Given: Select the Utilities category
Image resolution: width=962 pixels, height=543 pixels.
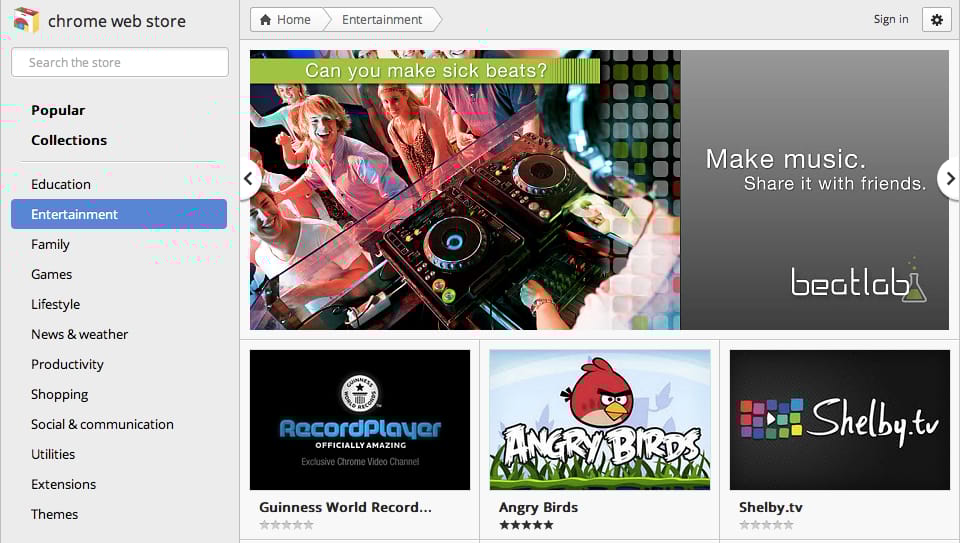Looking at the screenshot, I should [x=53, y=455].
